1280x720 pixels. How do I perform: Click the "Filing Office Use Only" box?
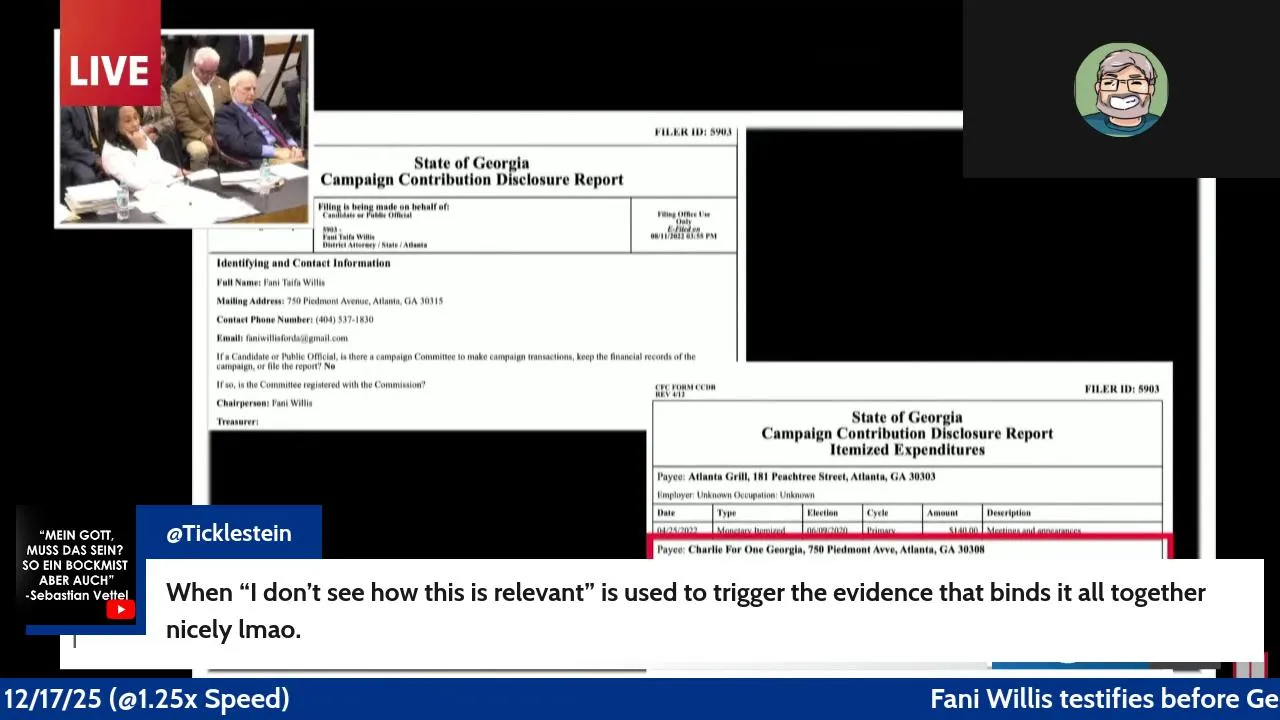pyautogui.click(x=683, y=225)
